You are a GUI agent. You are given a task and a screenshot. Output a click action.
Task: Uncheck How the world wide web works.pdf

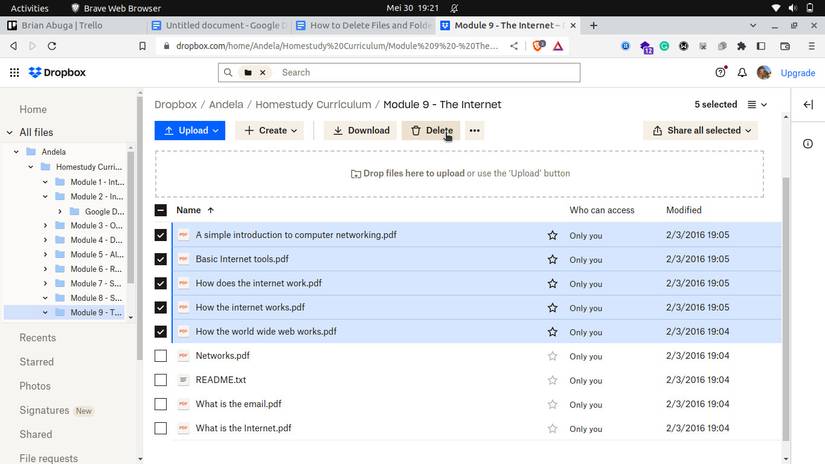(x=160, y=332)
